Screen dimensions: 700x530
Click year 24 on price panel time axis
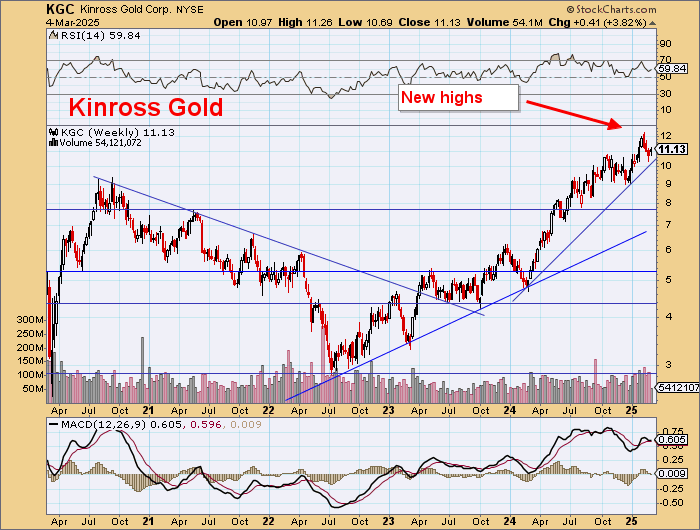point(510,410)
